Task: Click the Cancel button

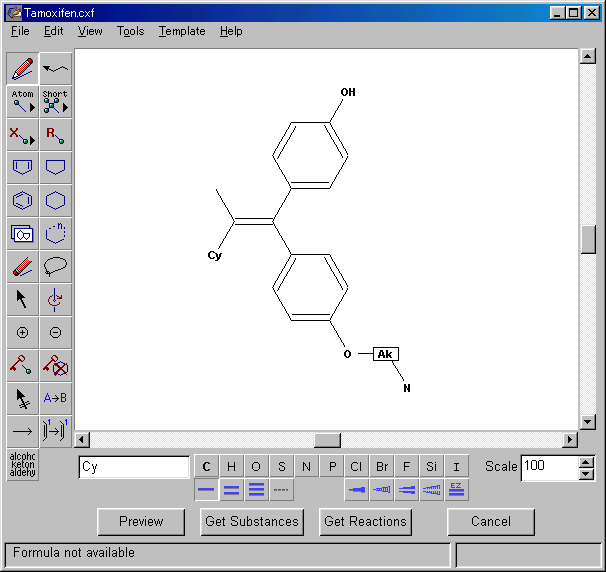Action: tap(491, 522)
